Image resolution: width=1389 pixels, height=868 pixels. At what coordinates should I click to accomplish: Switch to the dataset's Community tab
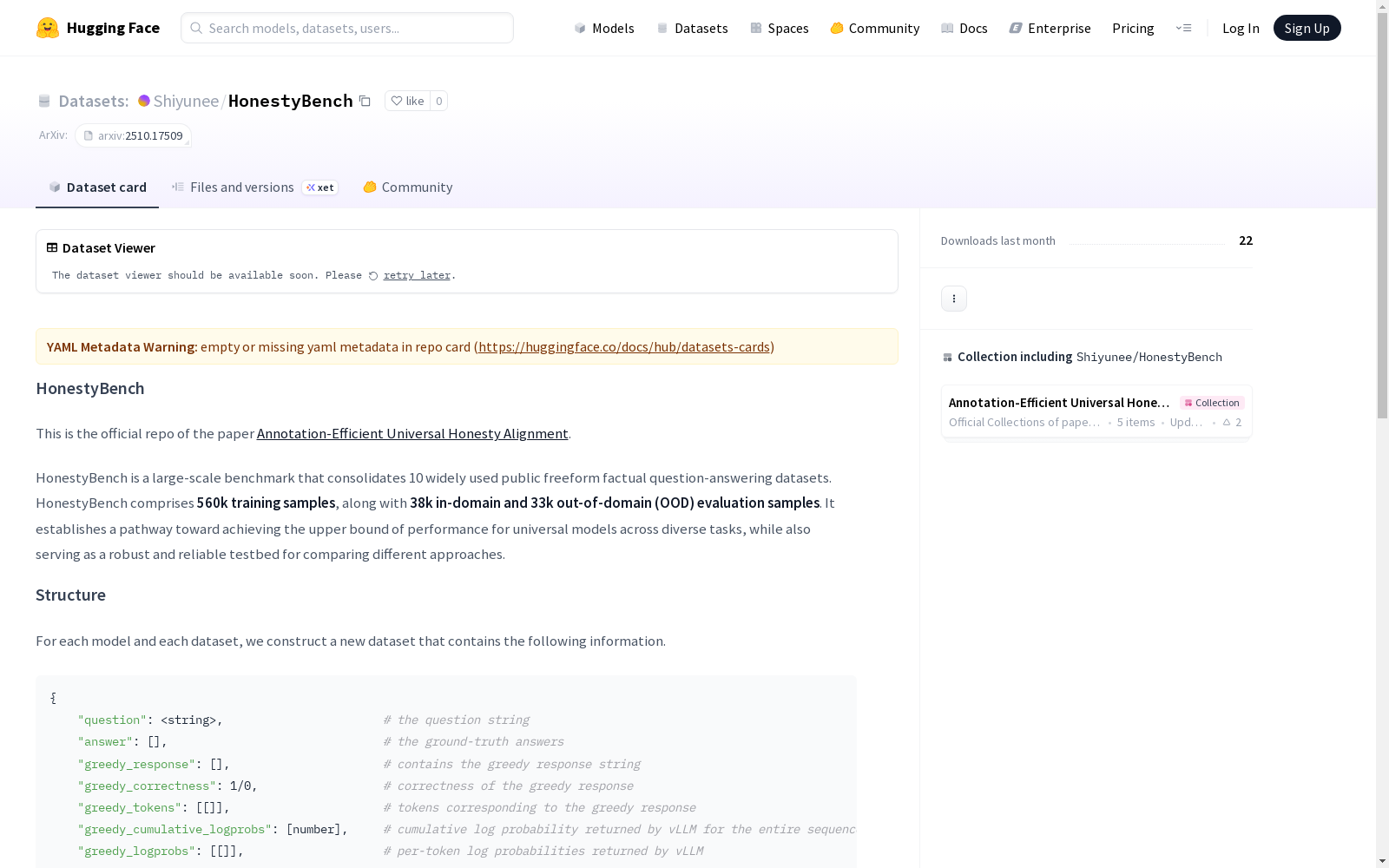(x=407, y=187)
